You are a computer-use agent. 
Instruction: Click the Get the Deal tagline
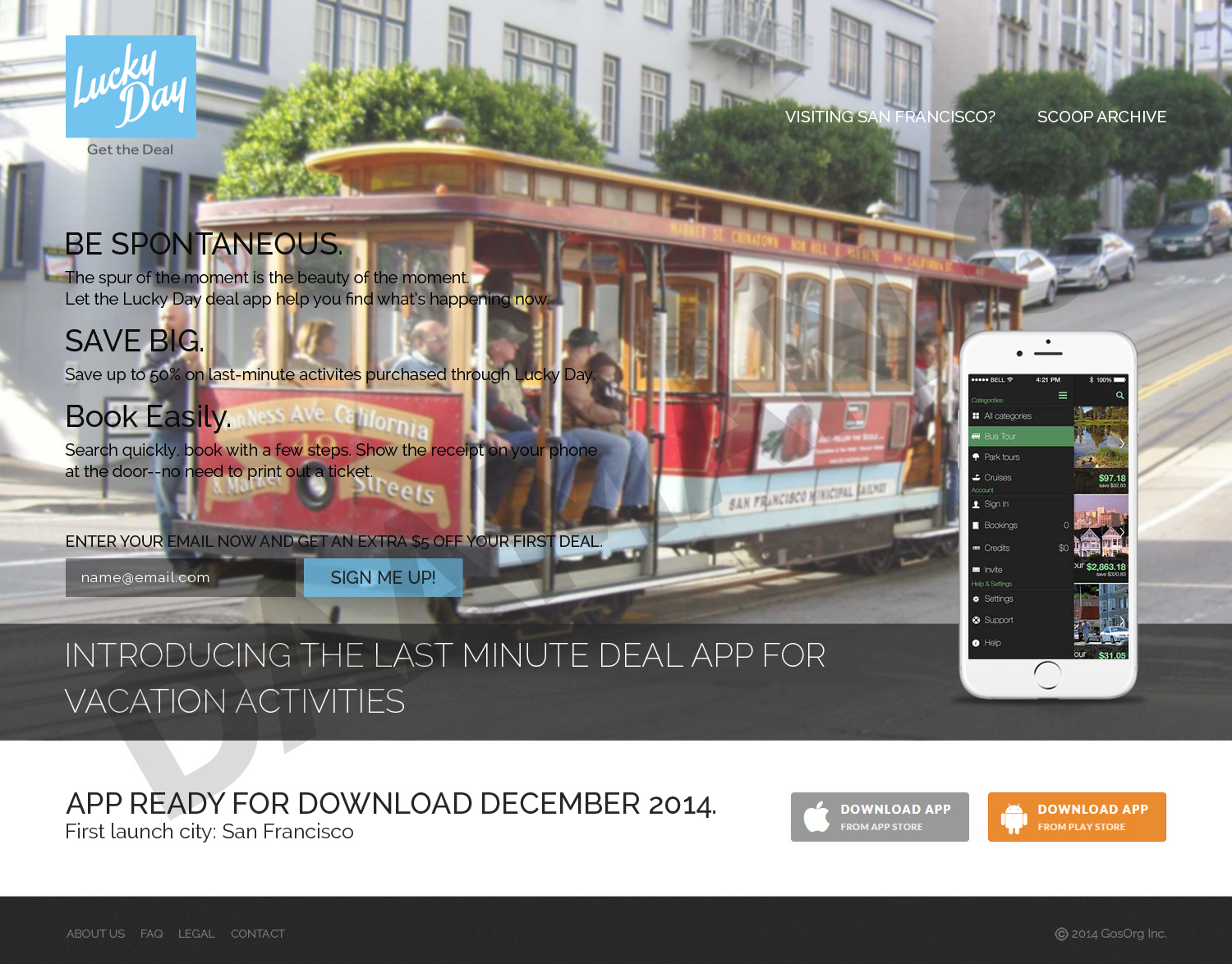pos(131,149)
